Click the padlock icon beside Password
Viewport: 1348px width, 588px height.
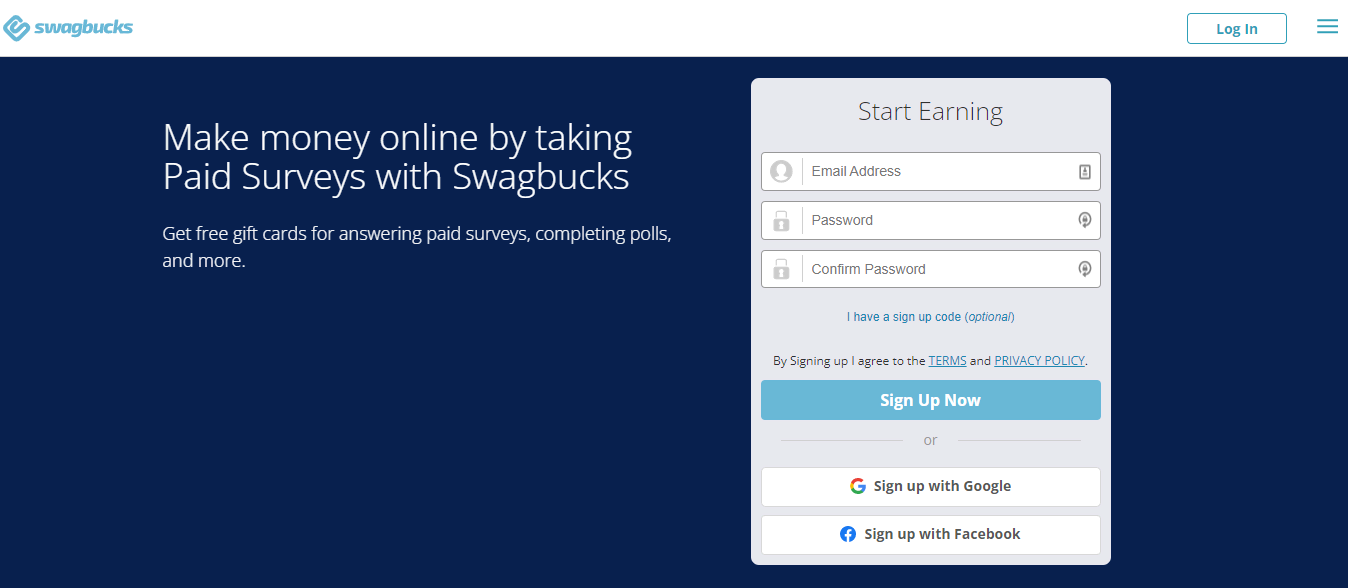[x=781, y=221]
